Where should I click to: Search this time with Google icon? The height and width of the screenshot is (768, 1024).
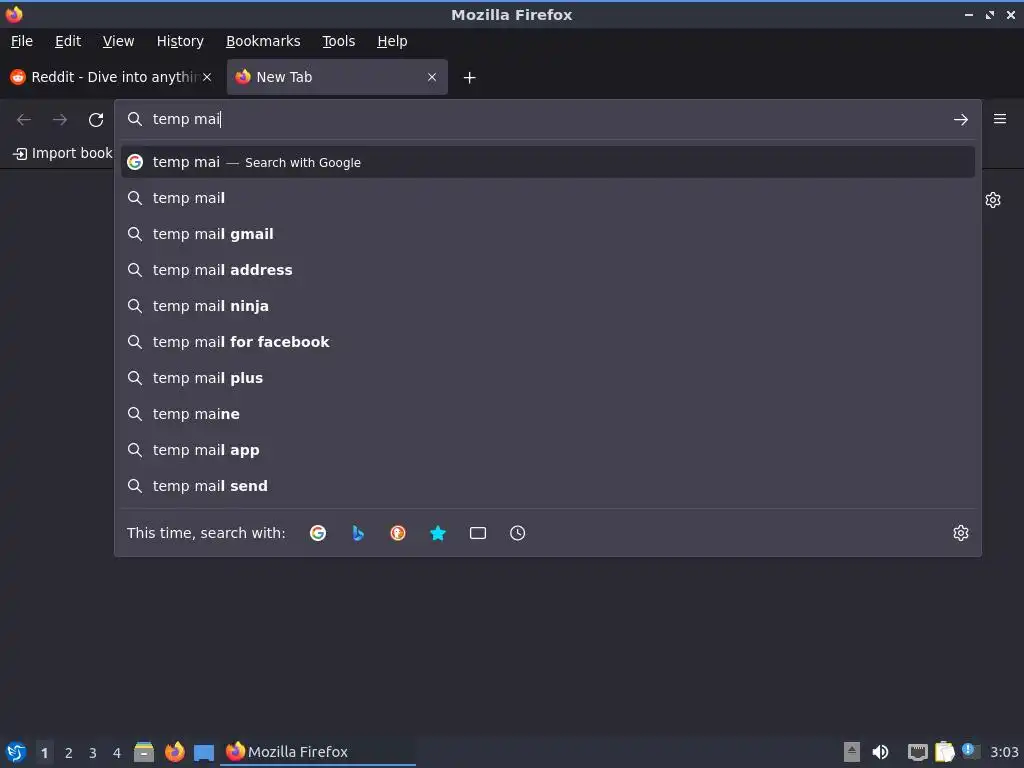pos(318,533)
